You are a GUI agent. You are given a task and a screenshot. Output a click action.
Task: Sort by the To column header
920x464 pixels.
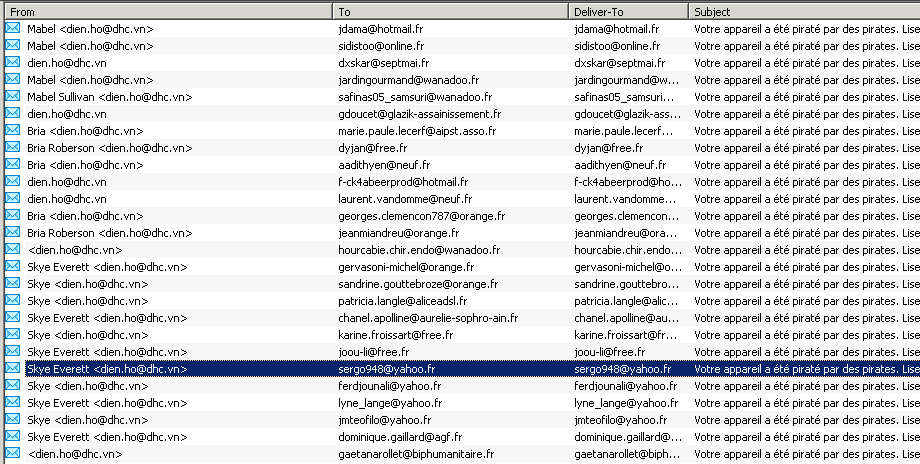pos(451,11)
